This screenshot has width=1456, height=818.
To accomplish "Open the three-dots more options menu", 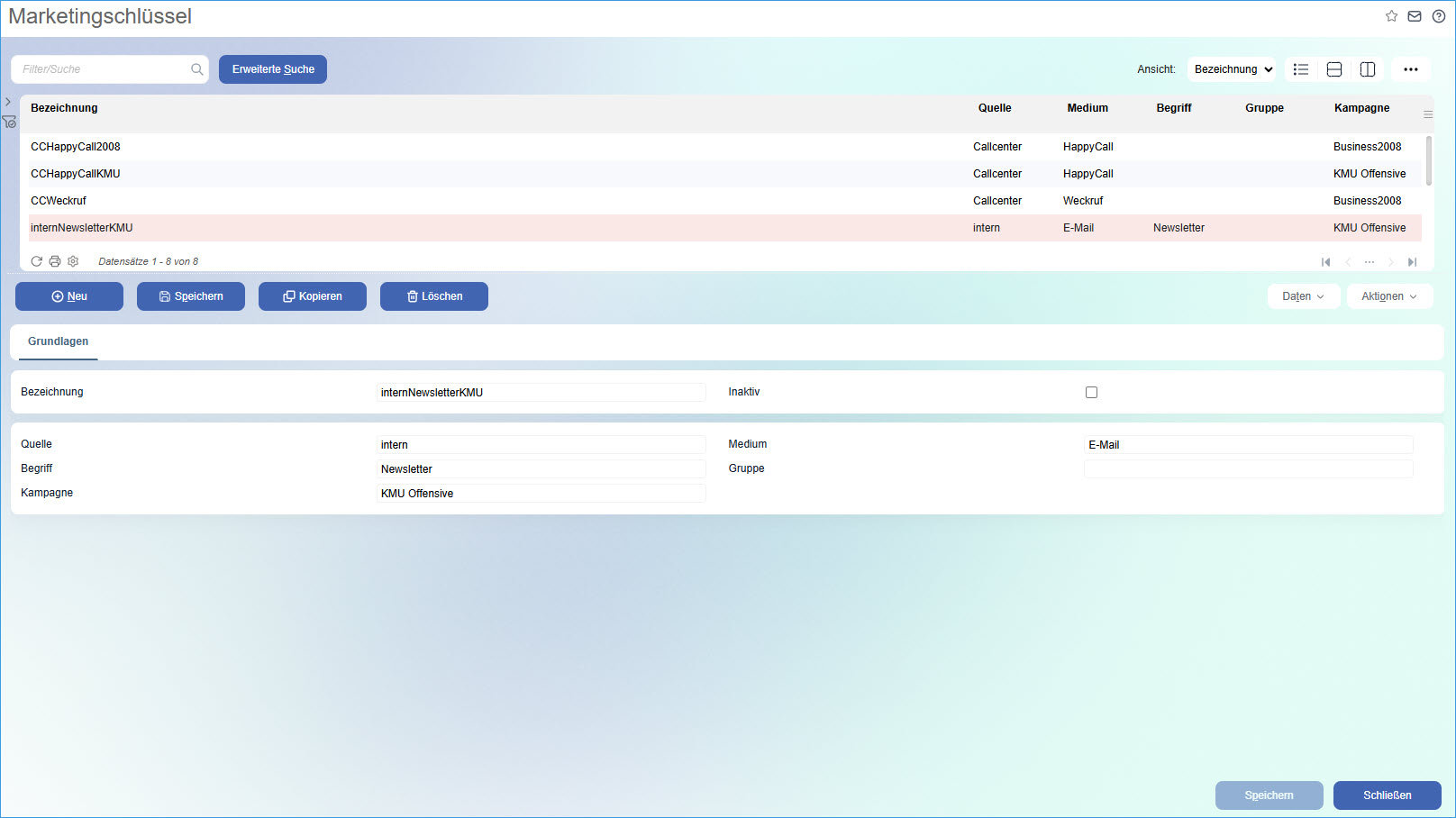I will coord(1410,69).
